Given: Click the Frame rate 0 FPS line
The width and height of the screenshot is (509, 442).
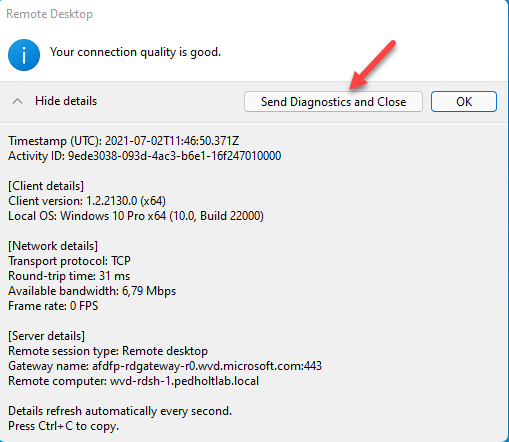Looking at the screenshot, I should tap(53, 306).
